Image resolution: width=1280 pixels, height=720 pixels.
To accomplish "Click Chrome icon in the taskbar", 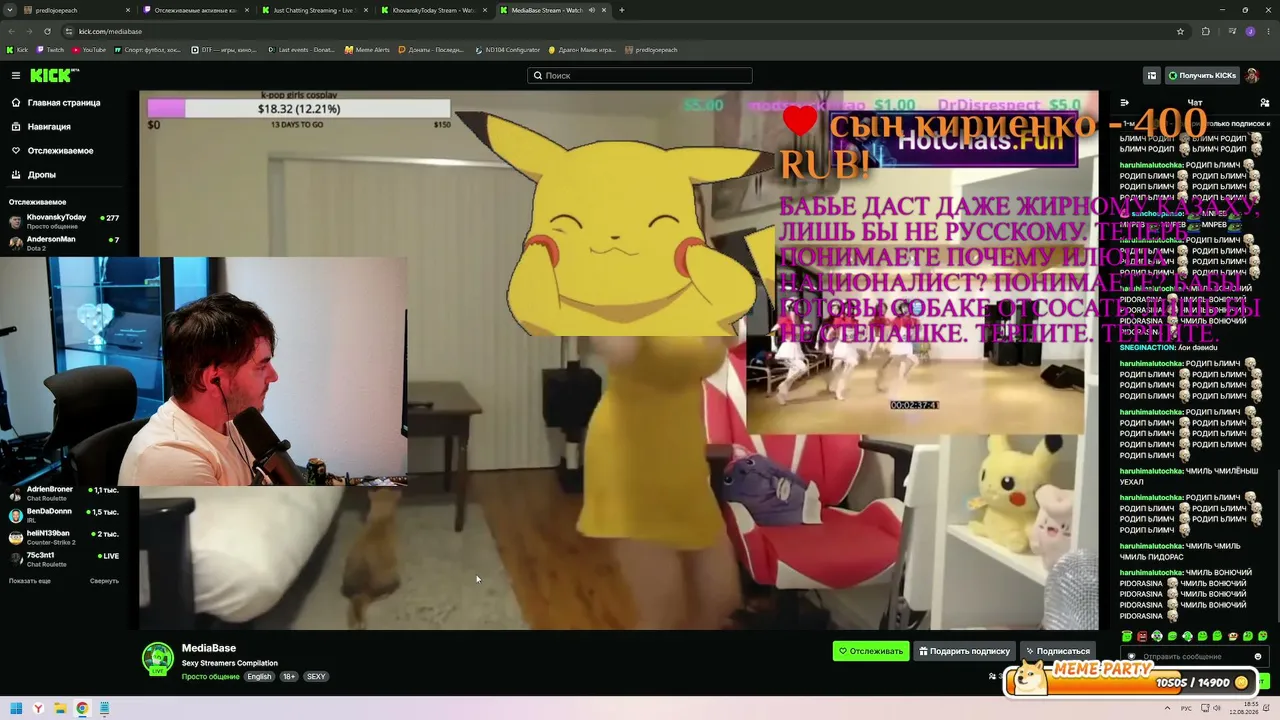I will [82, 709].
